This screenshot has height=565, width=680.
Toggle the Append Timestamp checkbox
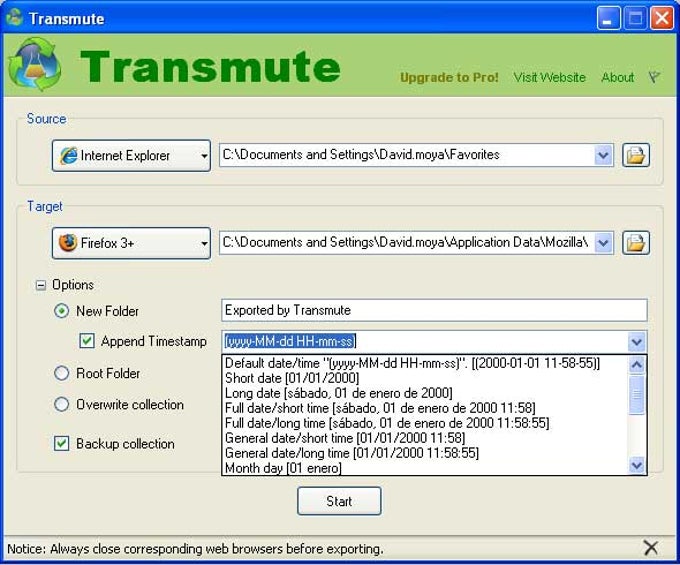[87, 341]
